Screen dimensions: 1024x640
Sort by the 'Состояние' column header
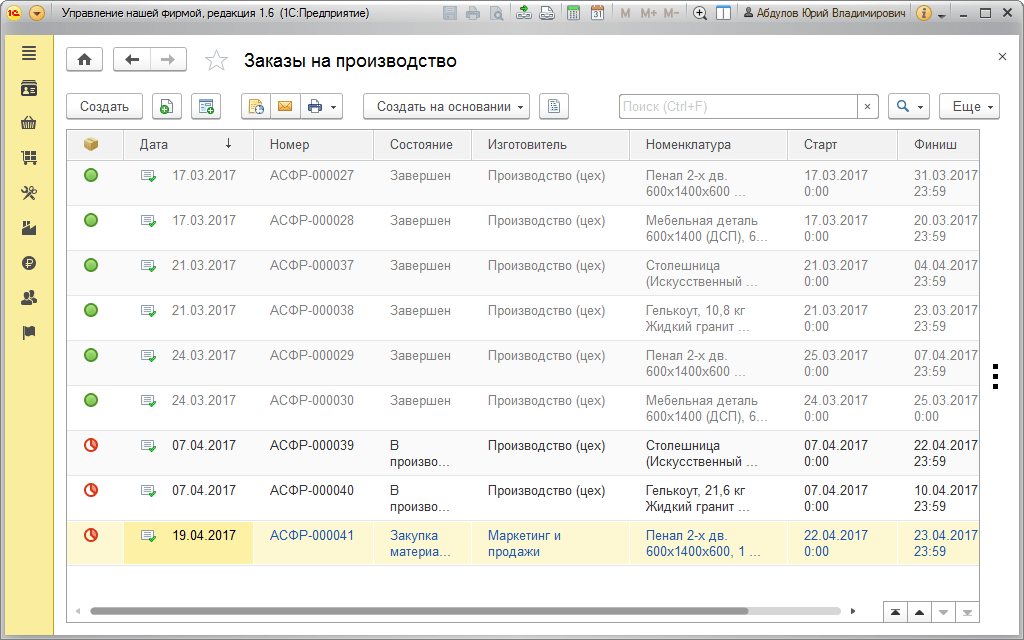tap(423, 144)
